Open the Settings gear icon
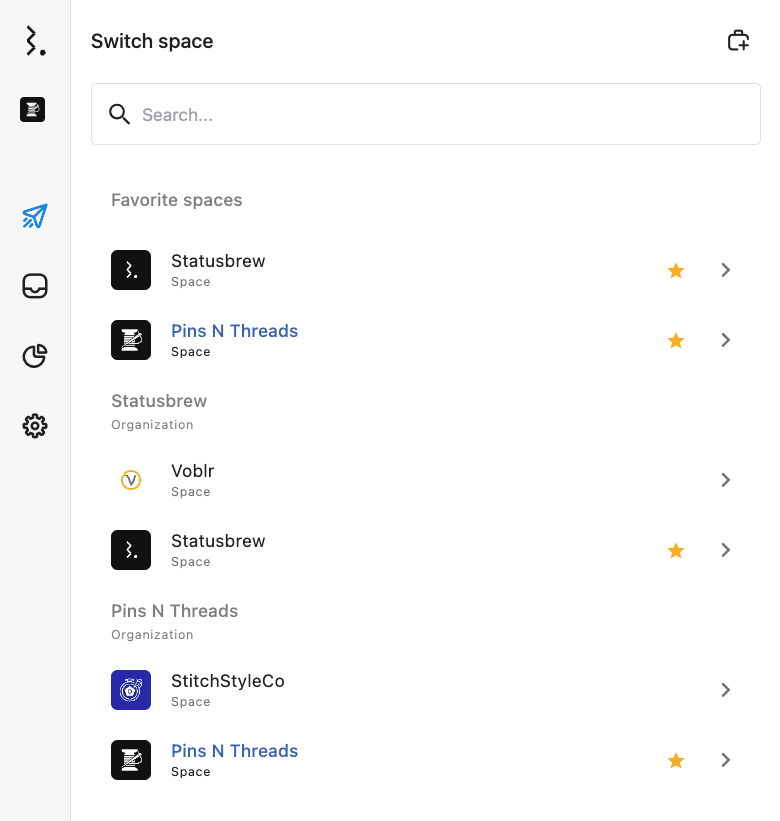Viewport: 780px width, 821px height. pos(35,426)
